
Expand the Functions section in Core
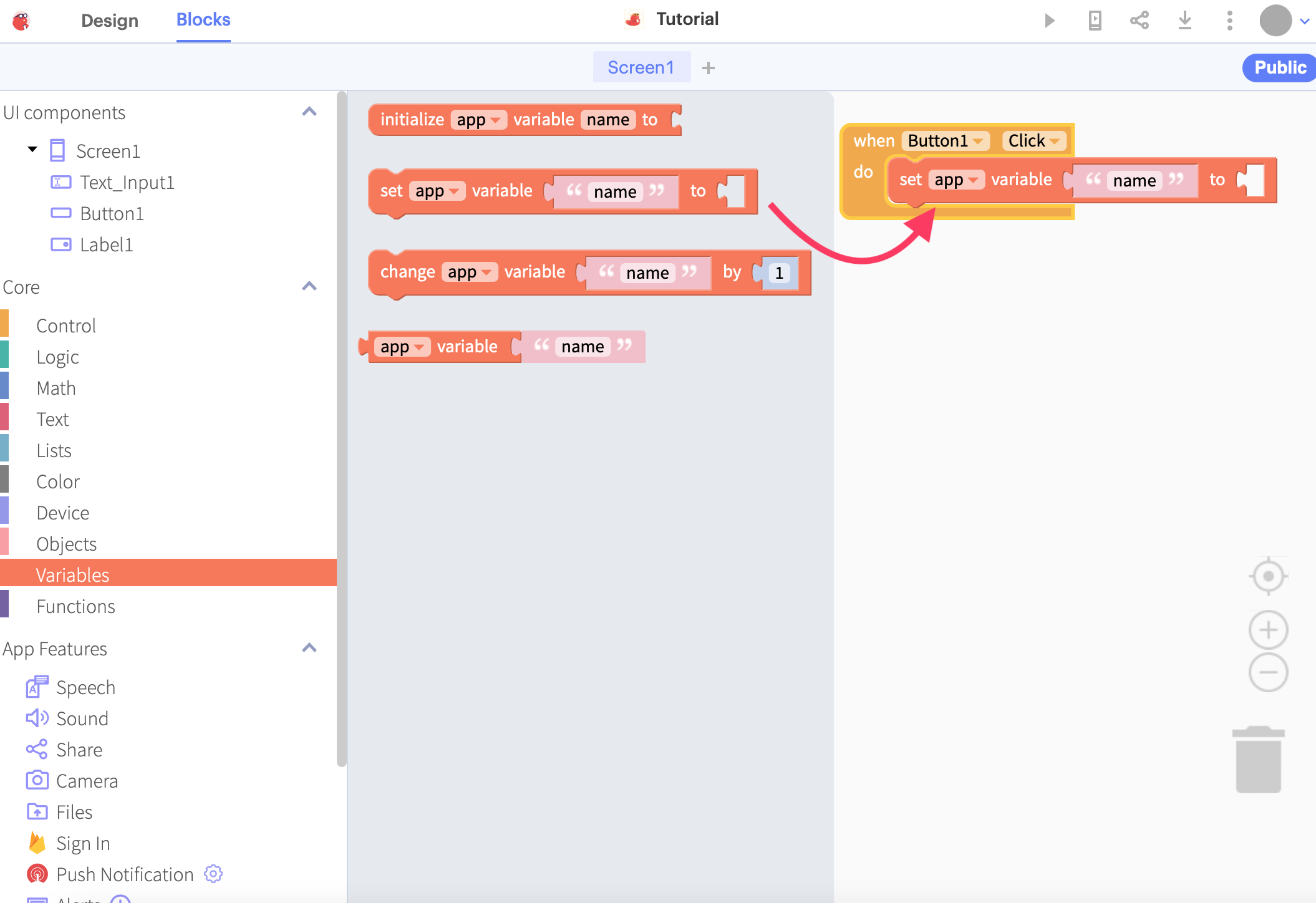pyautogui.click(x=76, y=605)
